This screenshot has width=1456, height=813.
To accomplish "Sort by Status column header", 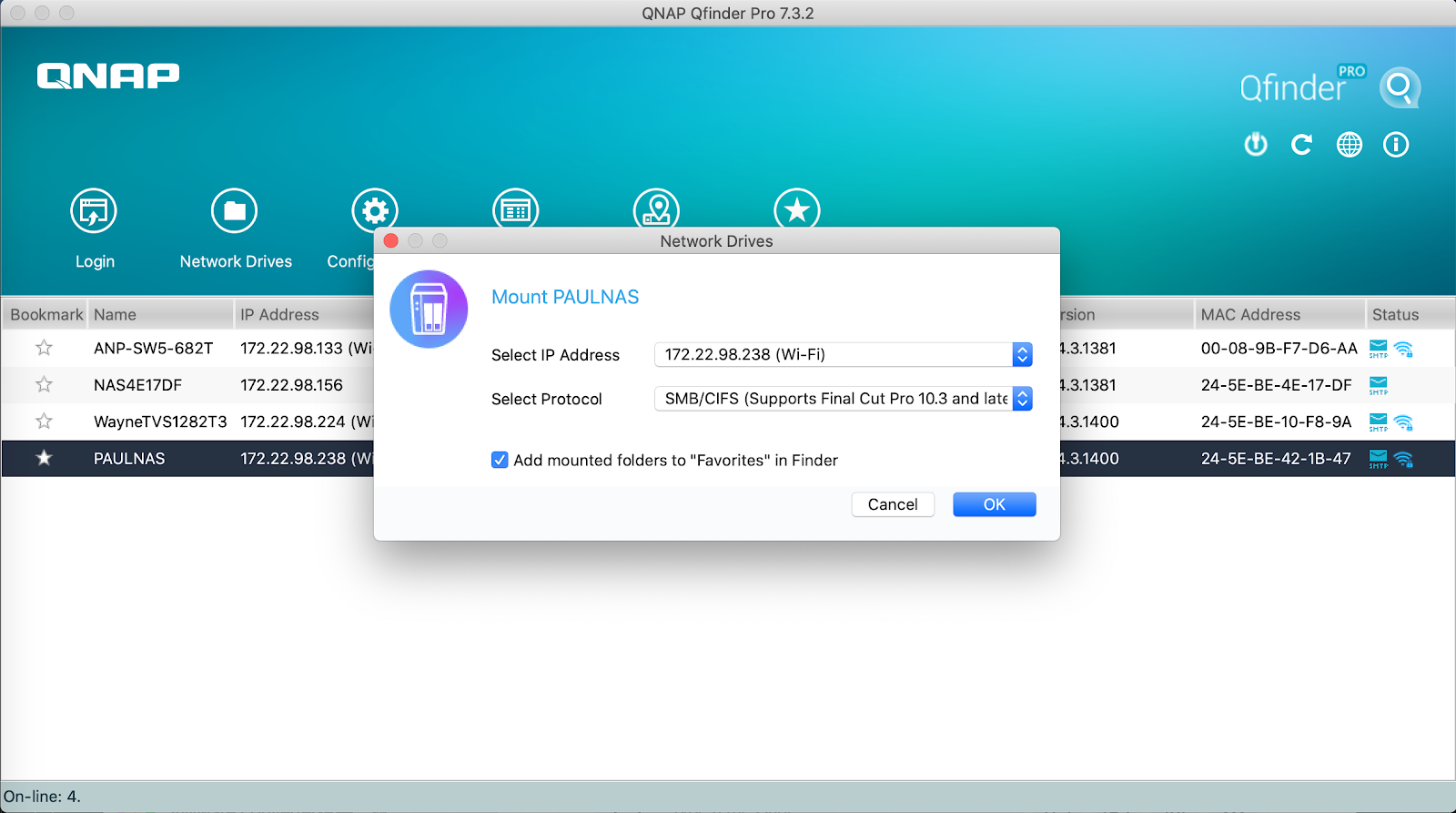I will [1410, 314].
